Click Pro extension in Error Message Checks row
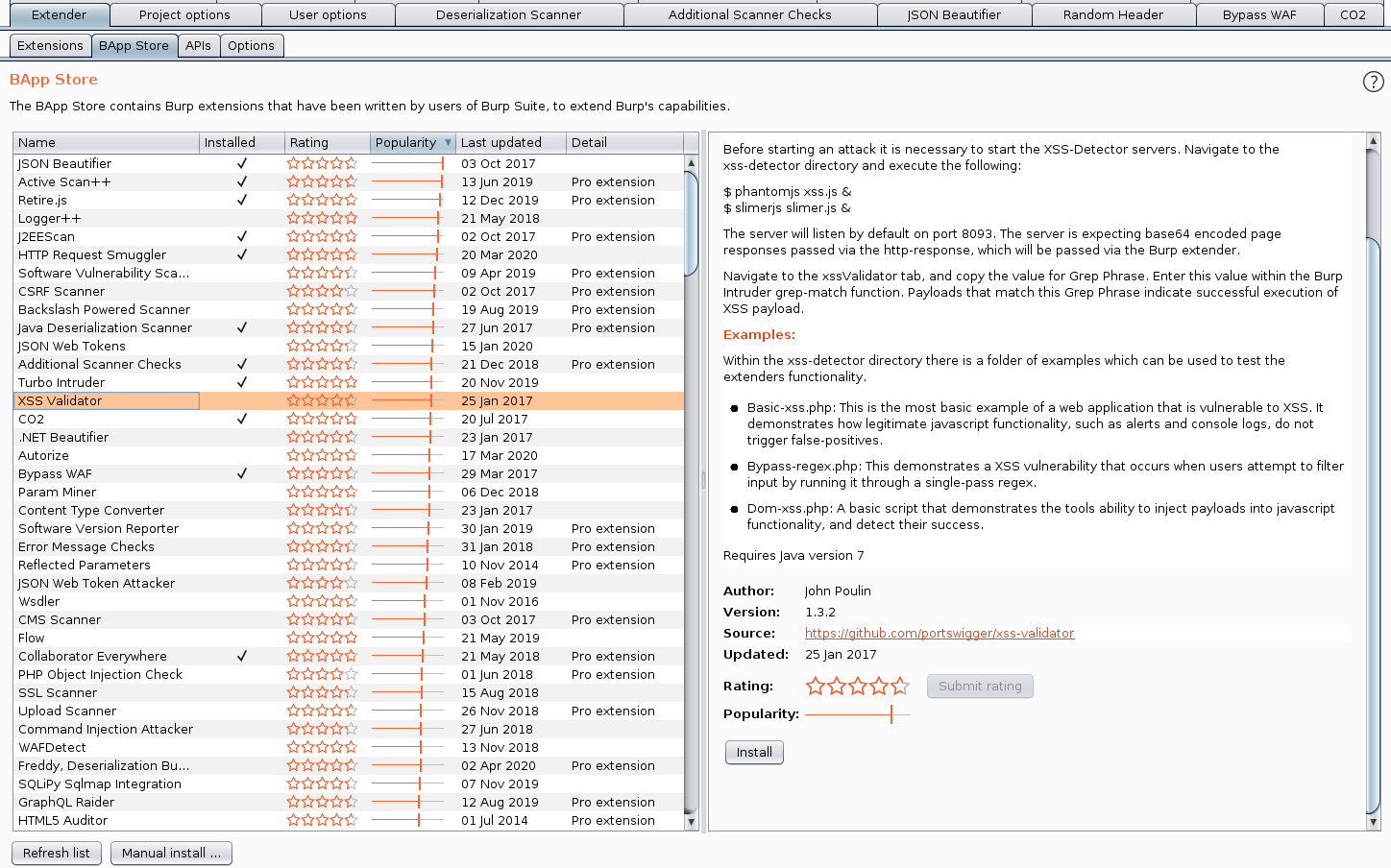The height and width of the screenshot is (868, 1391). click(613, 546)
